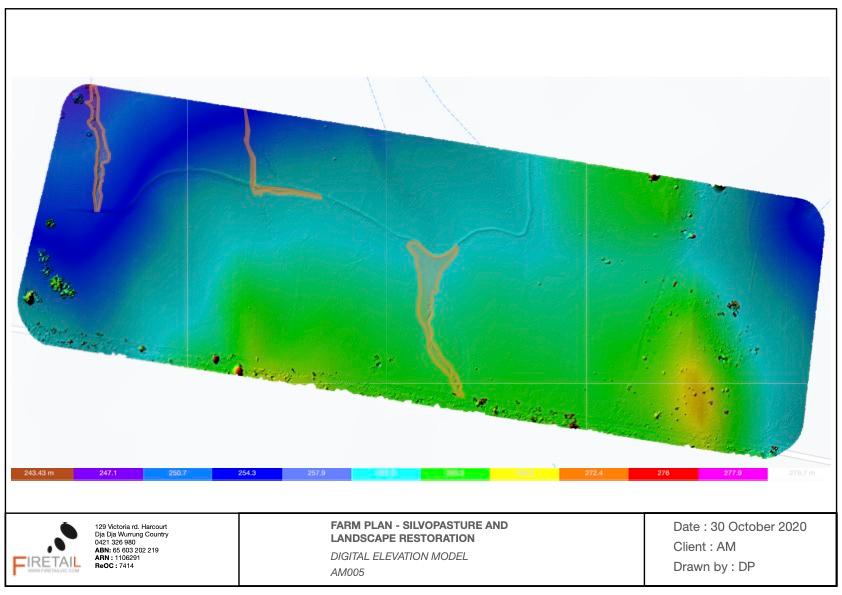Click the Farm Plan Silvopasture title text
Image resolution: width=842 pixels, height=595 pixels.
(x=418, y=532)
